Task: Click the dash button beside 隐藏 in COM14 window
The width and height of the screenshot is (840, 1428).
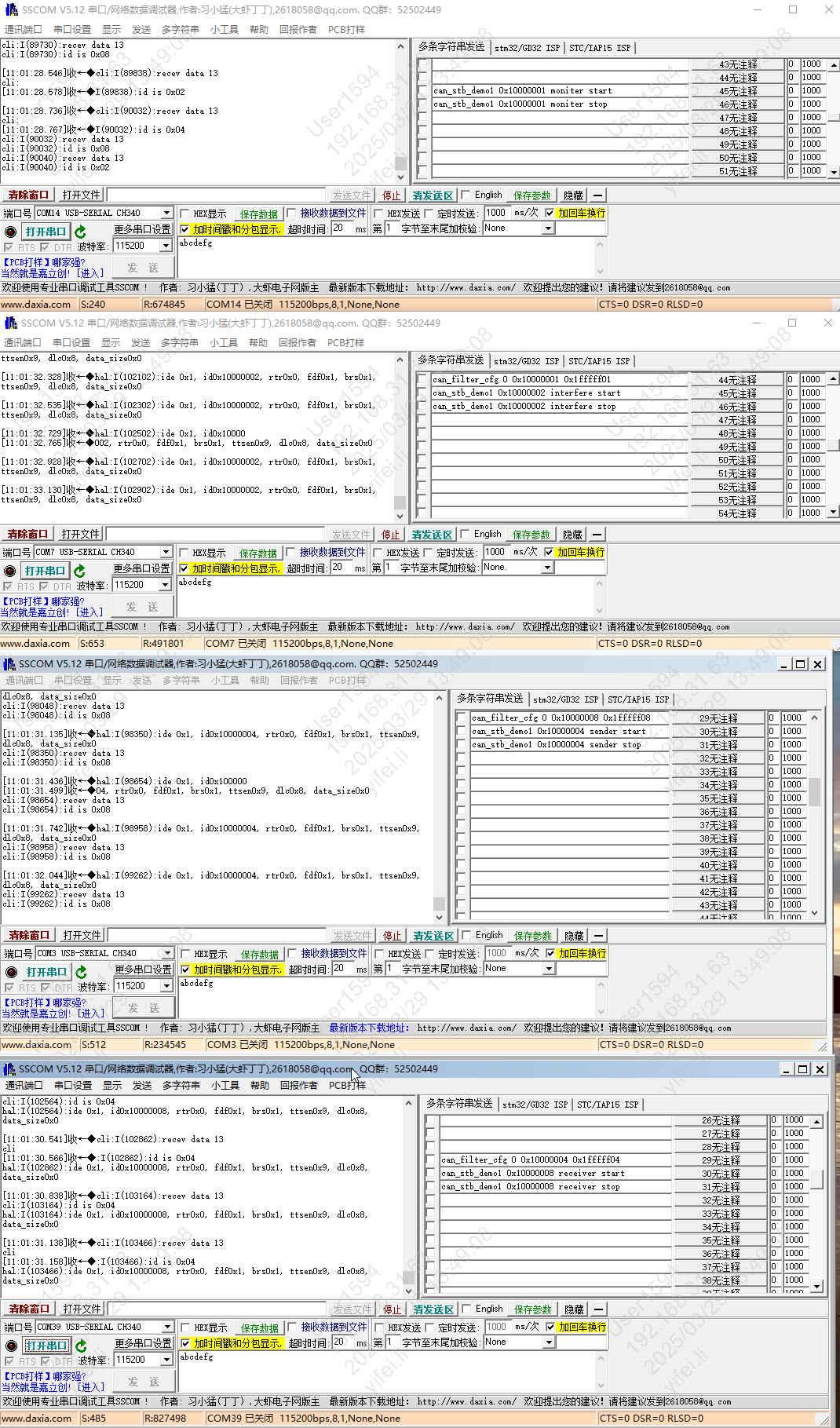Action: pyautogui.click(x=598, y=195)
